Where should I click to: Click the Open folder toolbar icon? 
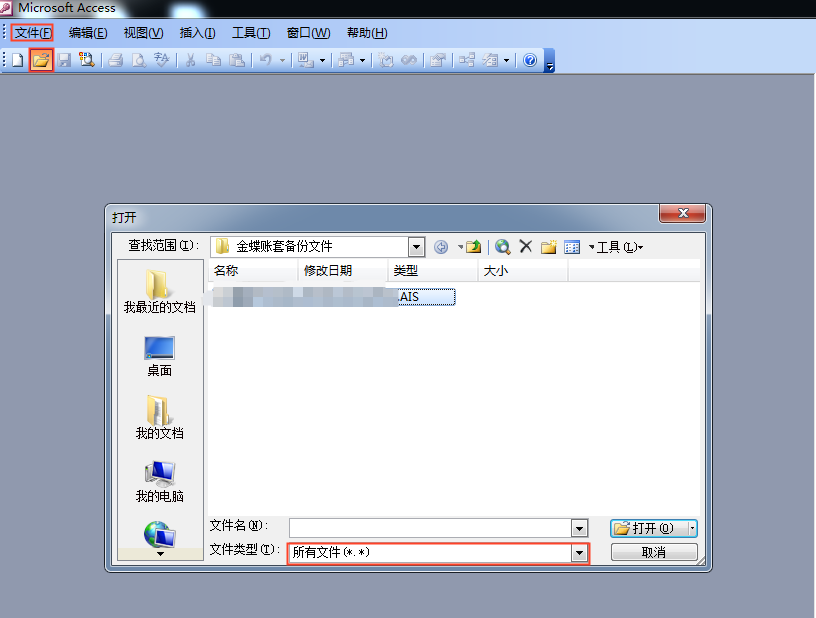pyautogui.click(x=41, y=61)
